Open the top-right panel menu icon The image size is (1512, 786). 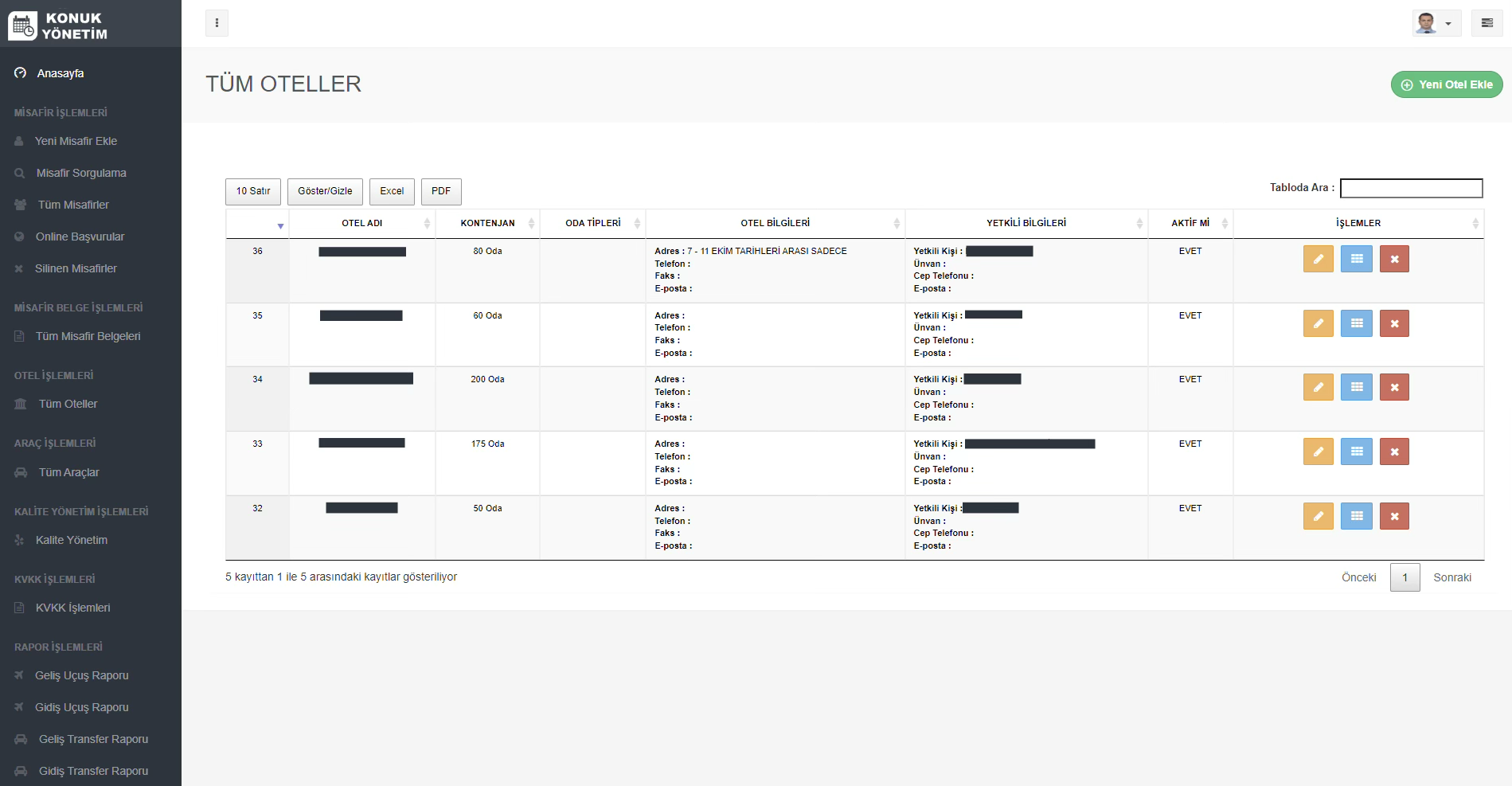click(1487, 23)
